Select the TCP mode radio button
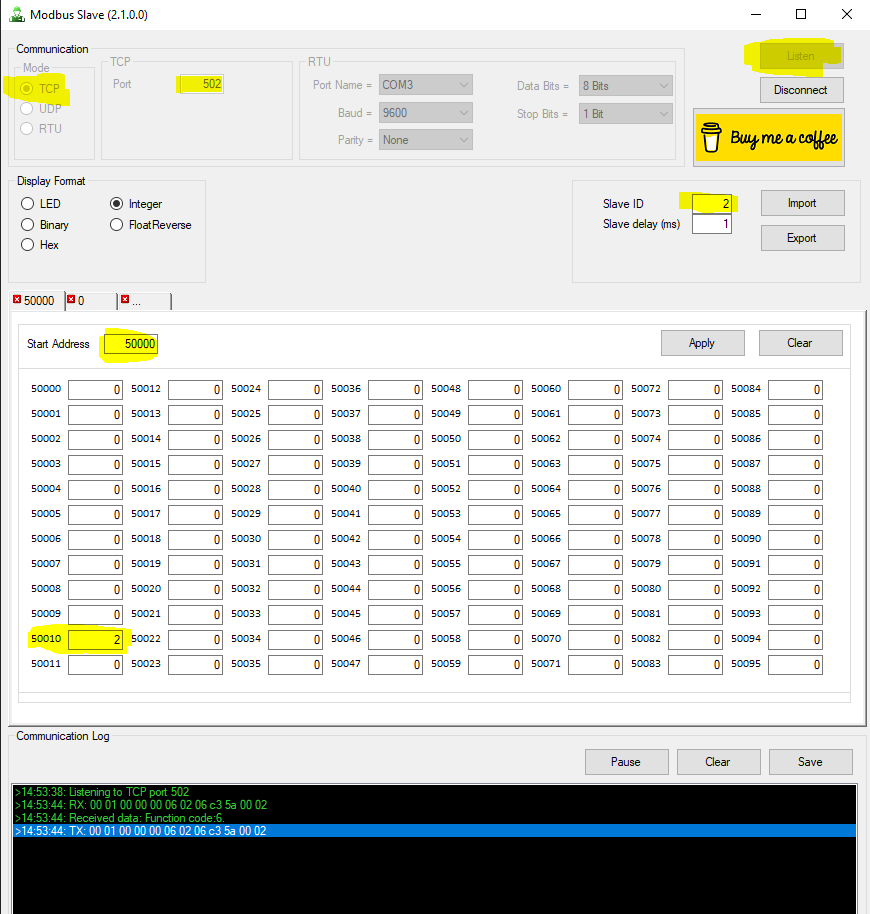Screen dimensions: 870x914 (26, 89)
